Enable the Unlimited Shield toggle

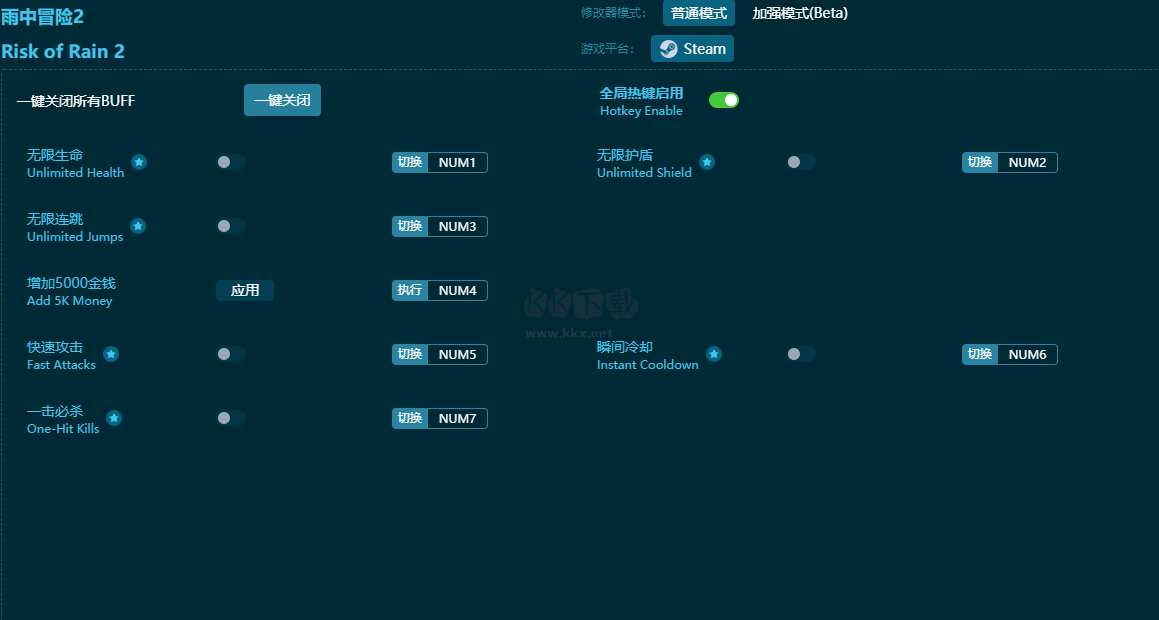coord(801,162)
